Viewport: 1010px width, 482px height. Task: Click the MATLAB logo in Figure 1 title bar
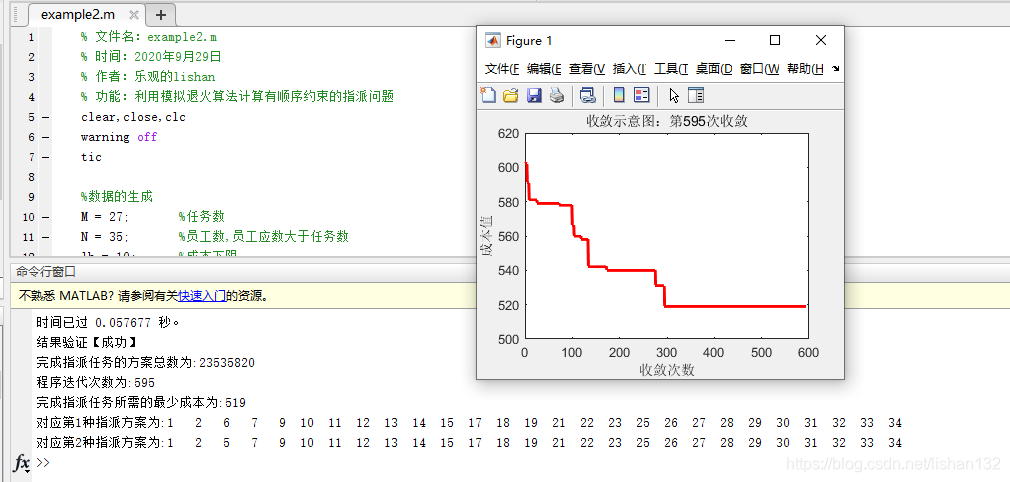493,41
